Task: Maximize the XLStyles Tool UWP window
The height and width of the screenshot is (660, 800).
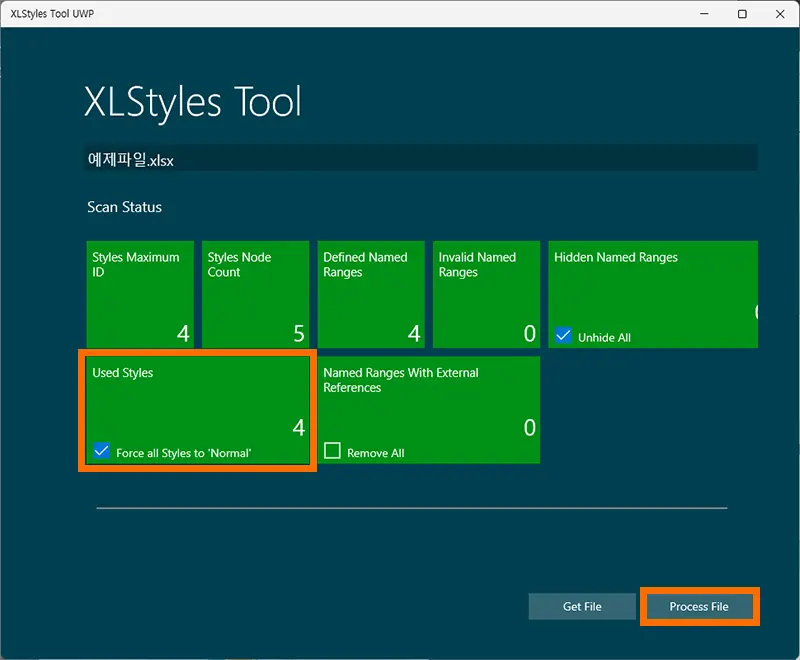Action: 742,14
